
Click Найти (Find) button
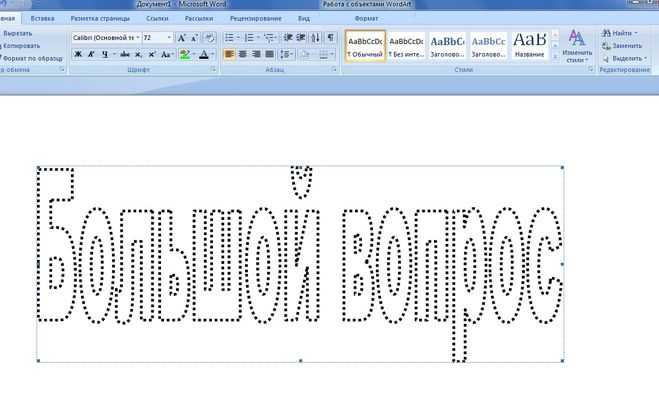coord(620,33)
